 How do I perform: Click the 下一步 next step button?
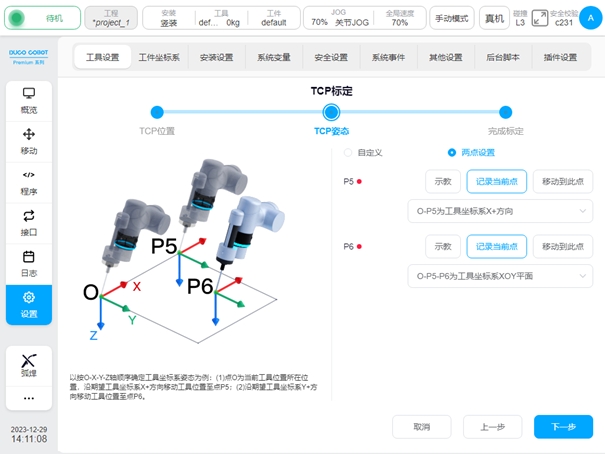tap(563, 427)
